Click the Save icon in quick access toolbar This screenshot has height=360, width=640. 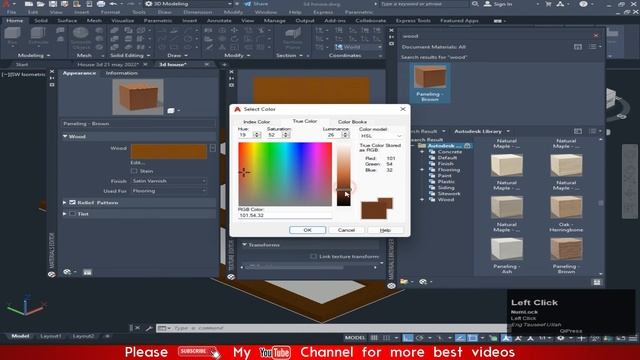click(53, 4)
